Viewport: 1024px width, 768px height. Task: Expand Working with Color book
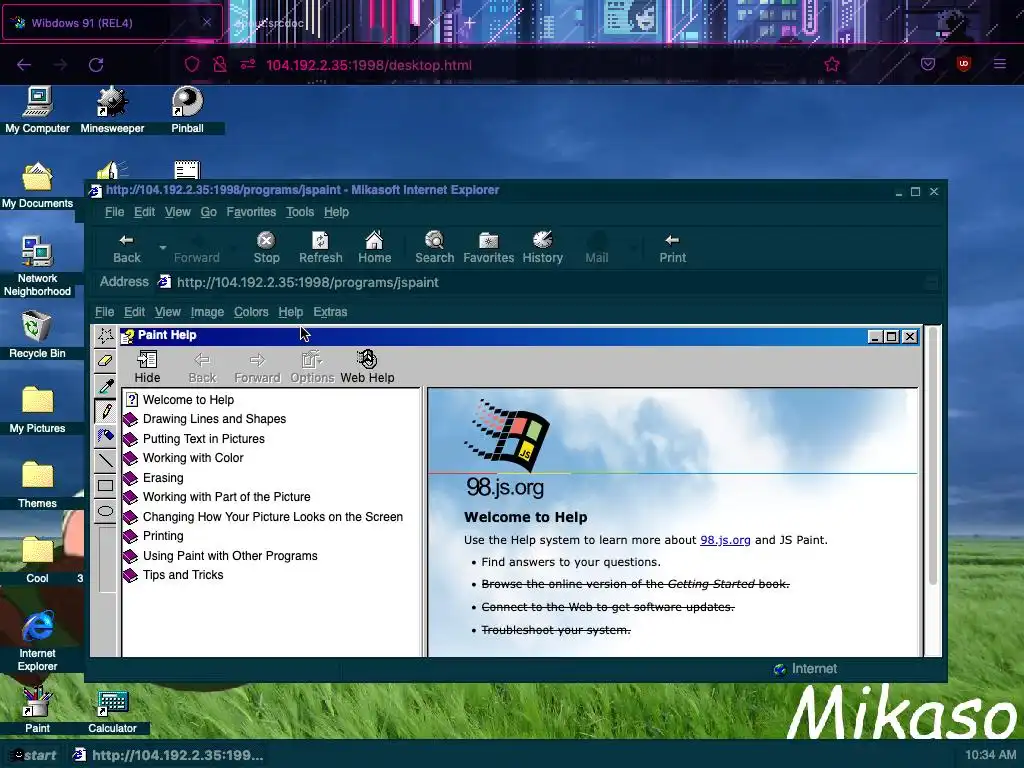pyautogui.click(x=193, y=458)
